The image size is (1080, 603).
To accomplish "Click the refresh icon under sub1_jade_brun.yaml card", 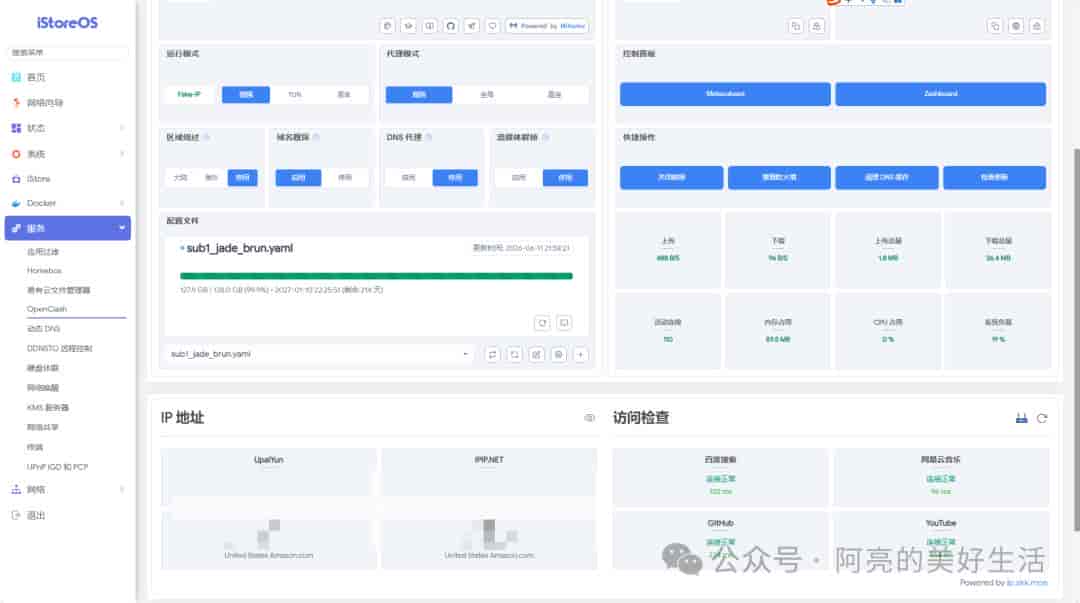I will pos(542,323).
